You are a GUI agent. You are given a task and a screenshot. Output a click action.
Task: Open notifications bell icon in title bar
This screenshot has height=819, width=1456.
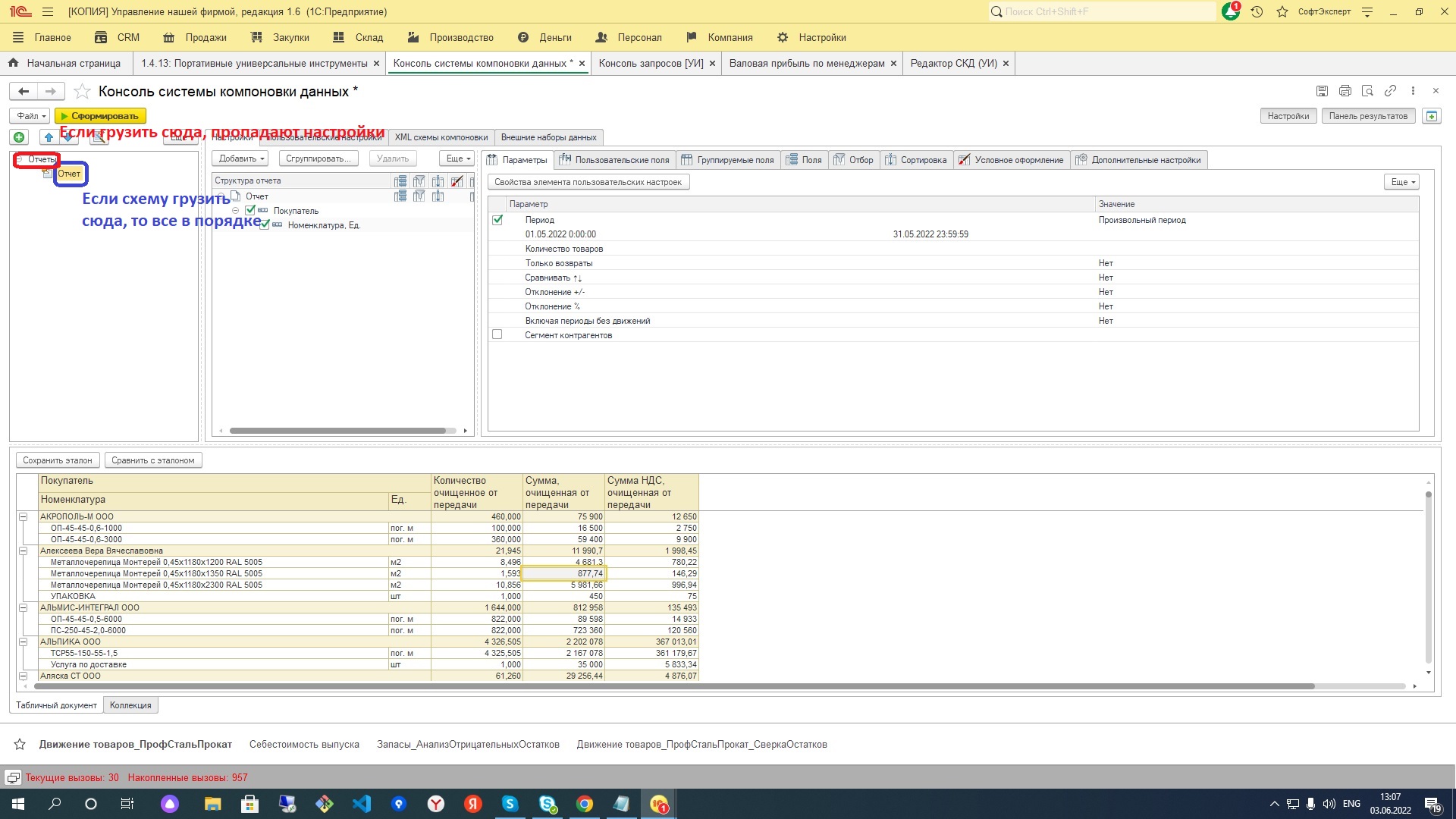point(1230,12)
